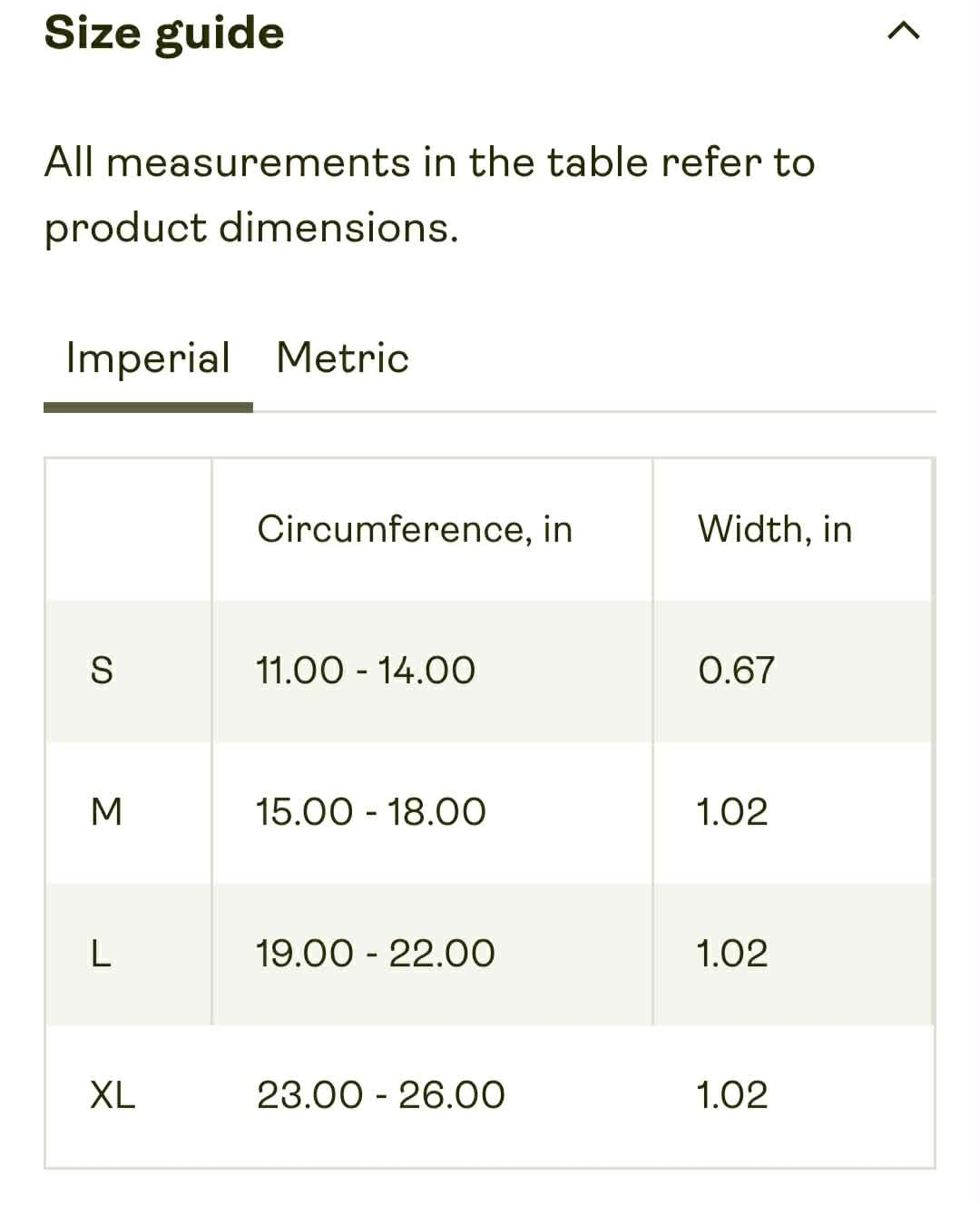Select the L size row label

coord(101,954)
